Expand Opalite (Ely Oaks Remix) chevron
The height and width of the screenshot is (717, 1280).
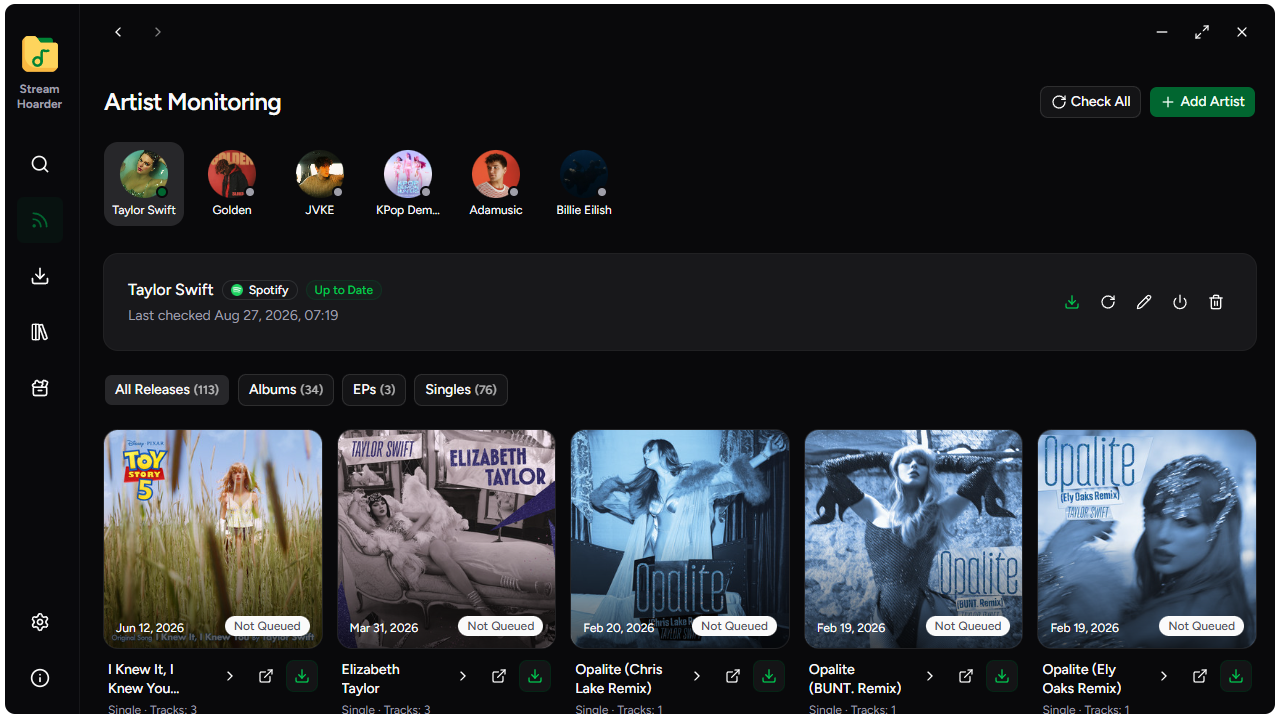[x=1164, y=677]
